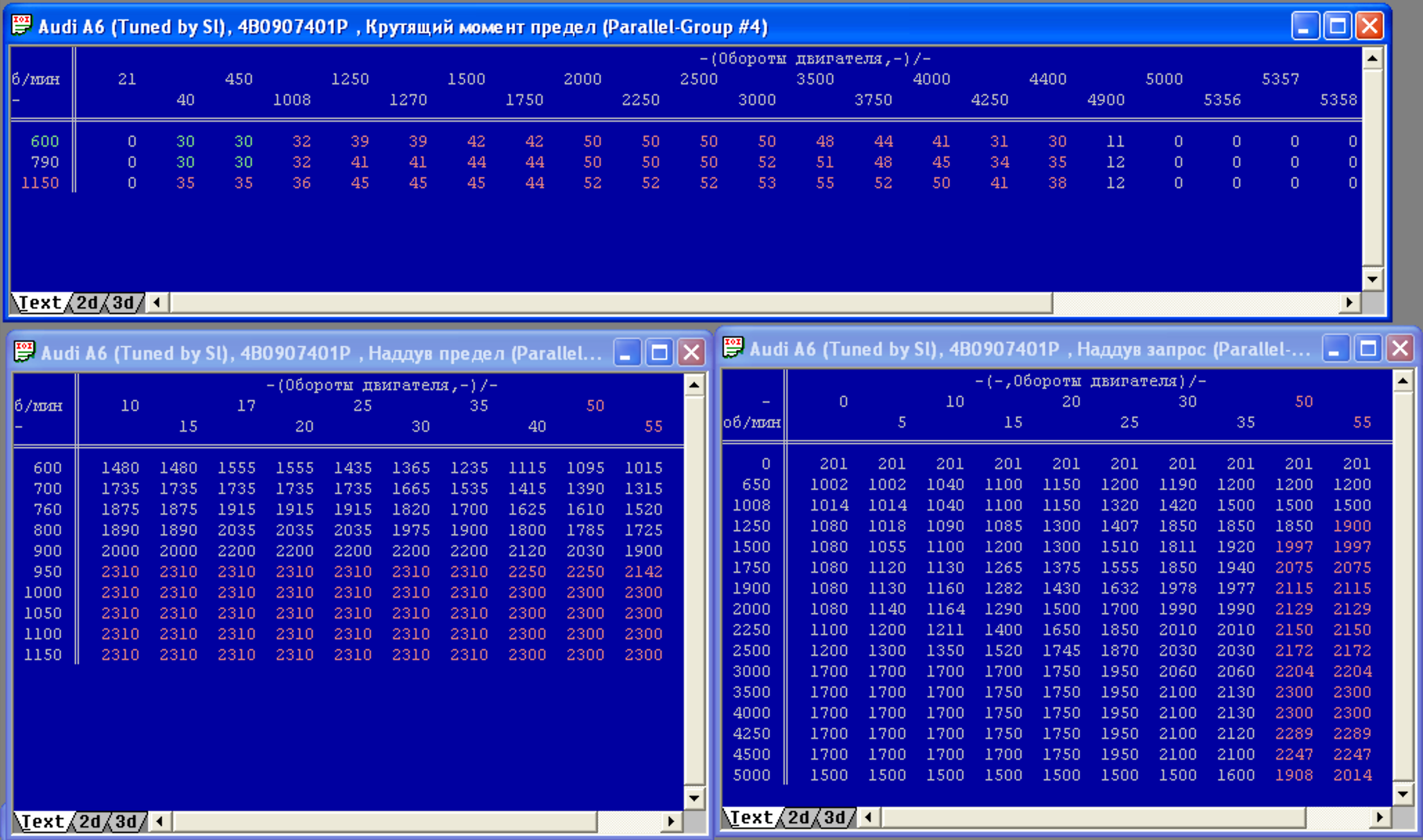Switch the boost limit window to 2d view
The image size is (1423, 840).
[x=90, y=821]
